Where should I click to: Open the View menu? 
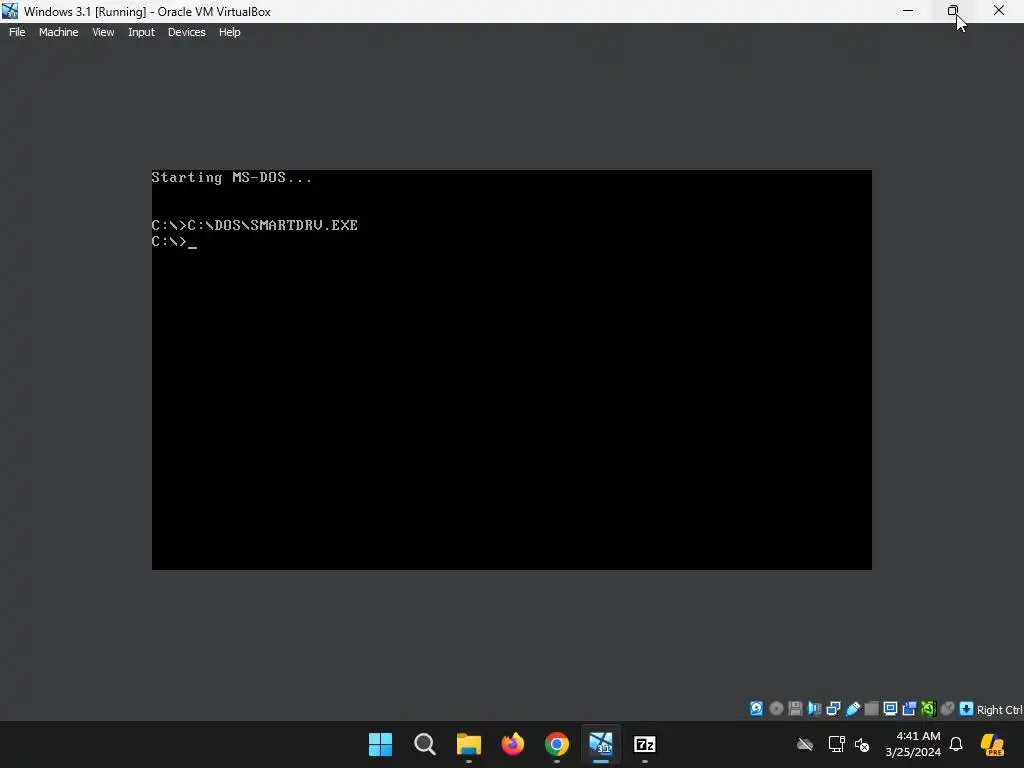coord(103,32)
